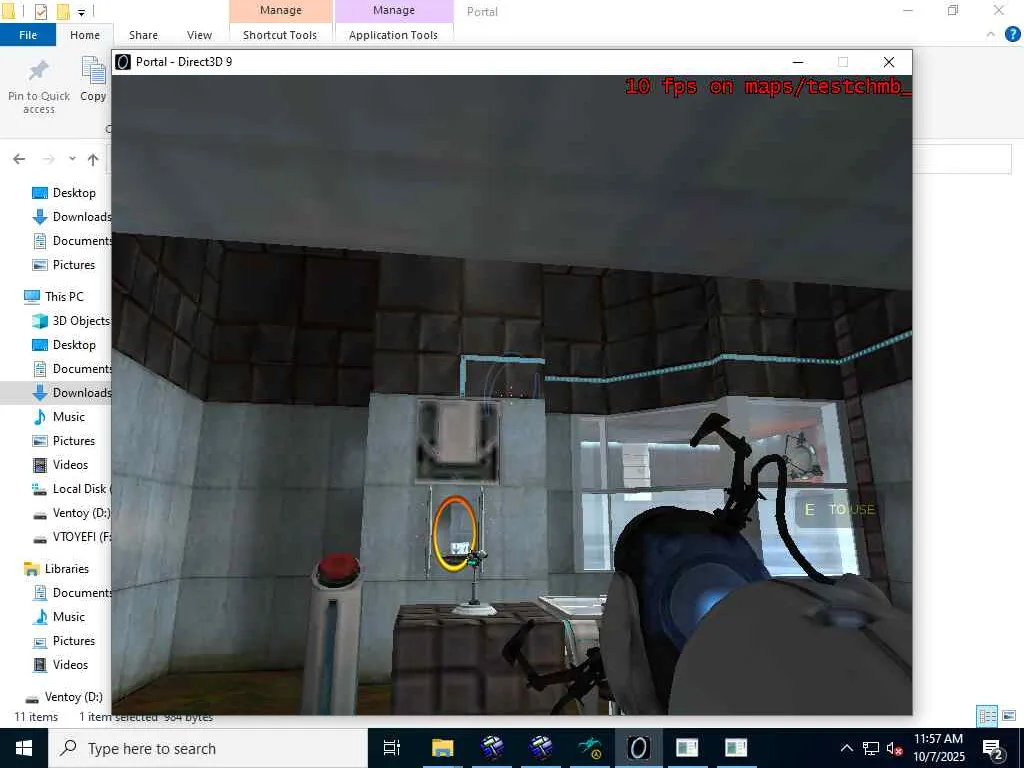
Task: Select Desktop under Quick access
Action: 64,193
